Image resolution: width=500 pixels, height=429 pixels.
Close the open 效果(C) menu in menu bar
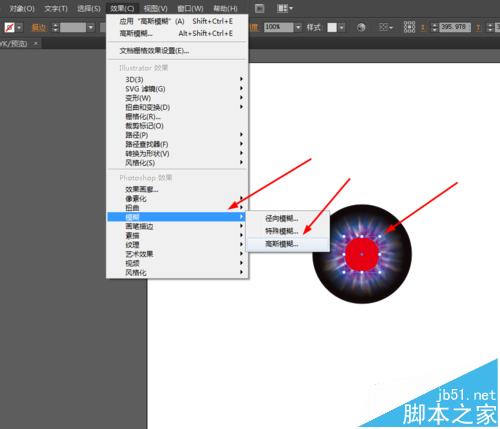(122, 8)
